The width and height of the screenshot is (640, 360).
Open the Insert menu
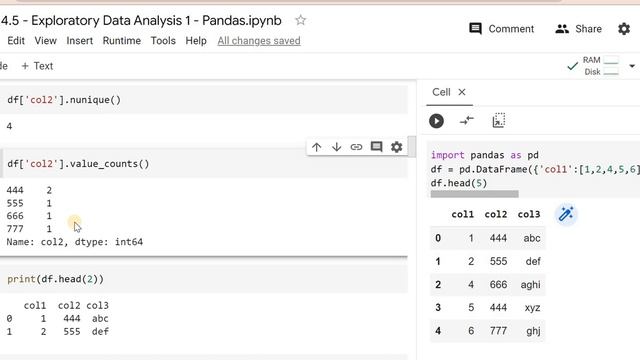[x=80, y=41]
